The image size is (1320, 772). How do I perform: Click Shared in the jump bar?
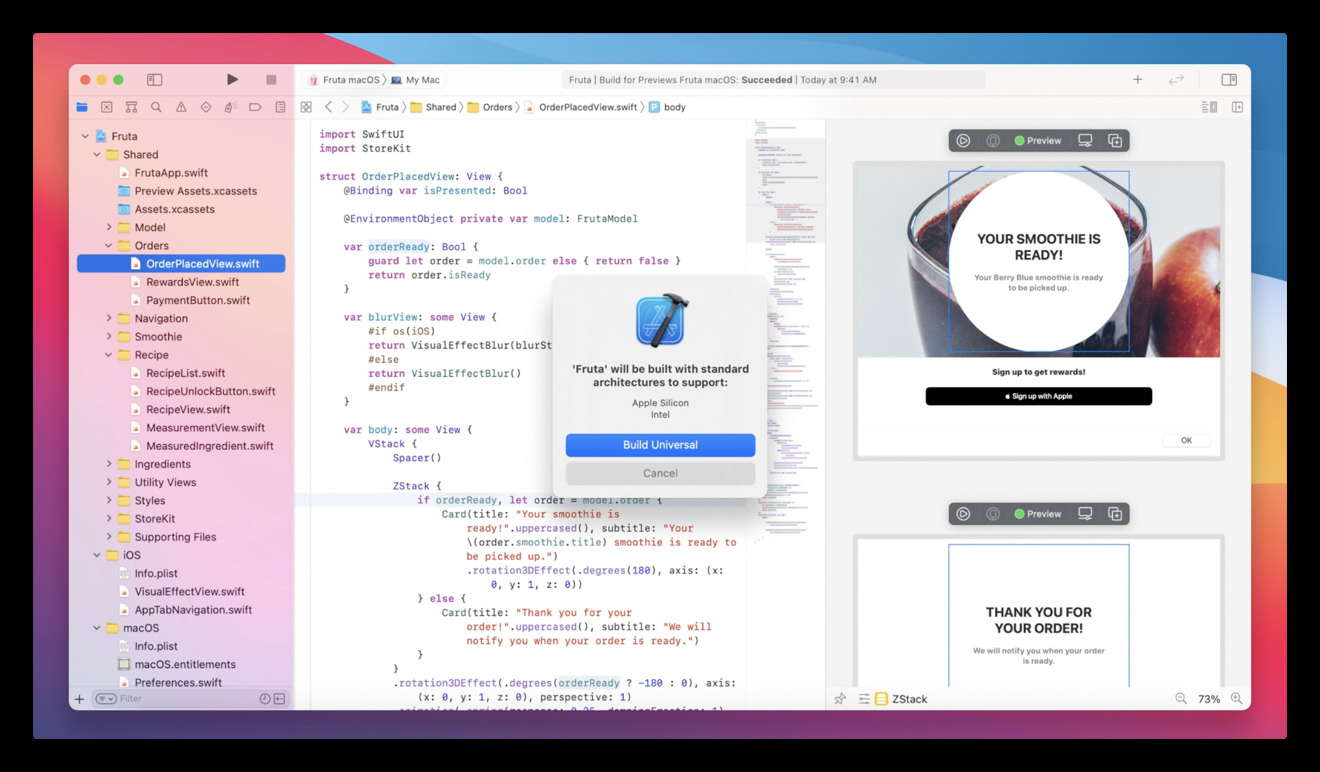click(433, 107)
